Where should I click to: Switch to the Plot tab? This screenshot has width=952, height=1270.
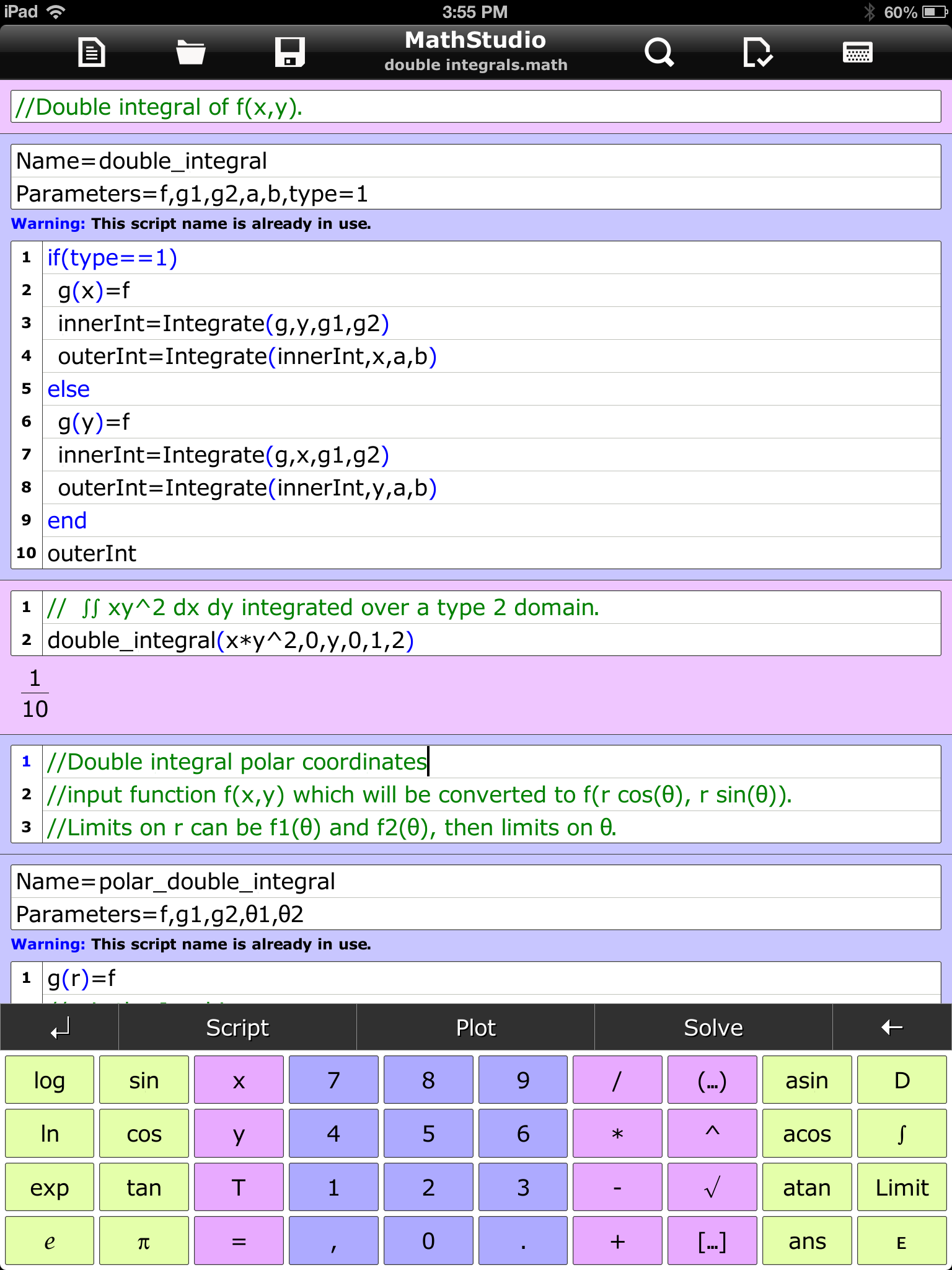[x=475, y=1028]
